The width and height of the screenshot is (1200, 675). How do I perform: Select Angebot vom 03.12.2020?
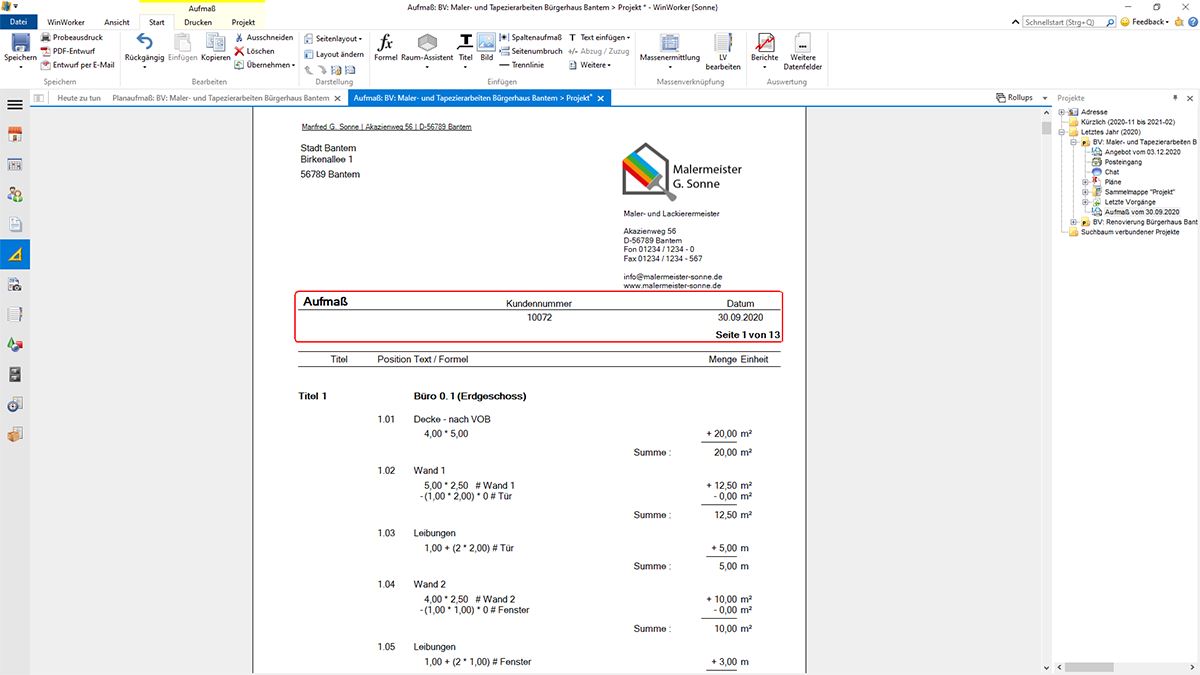1142,152
